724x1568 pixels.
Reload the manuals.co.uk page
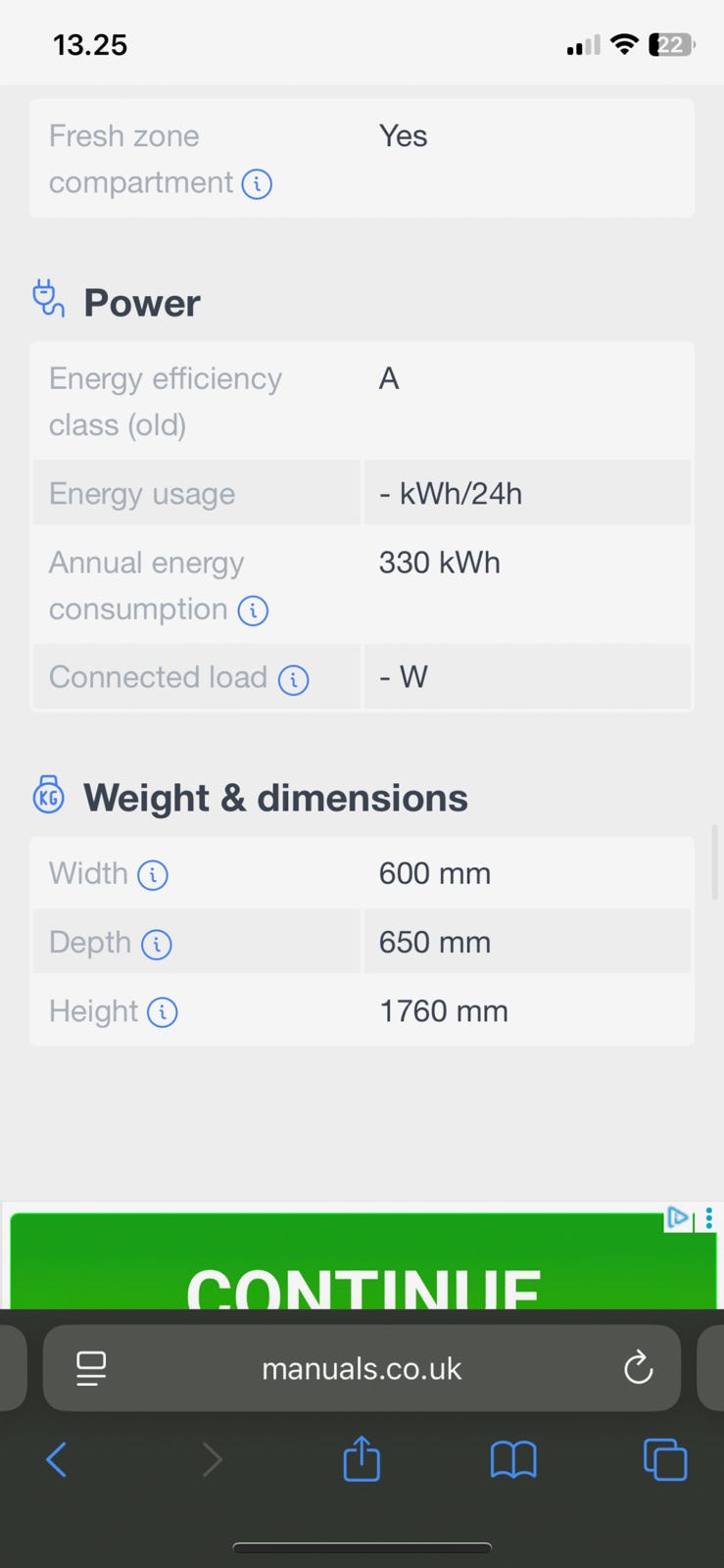(x=638, y=1368)
